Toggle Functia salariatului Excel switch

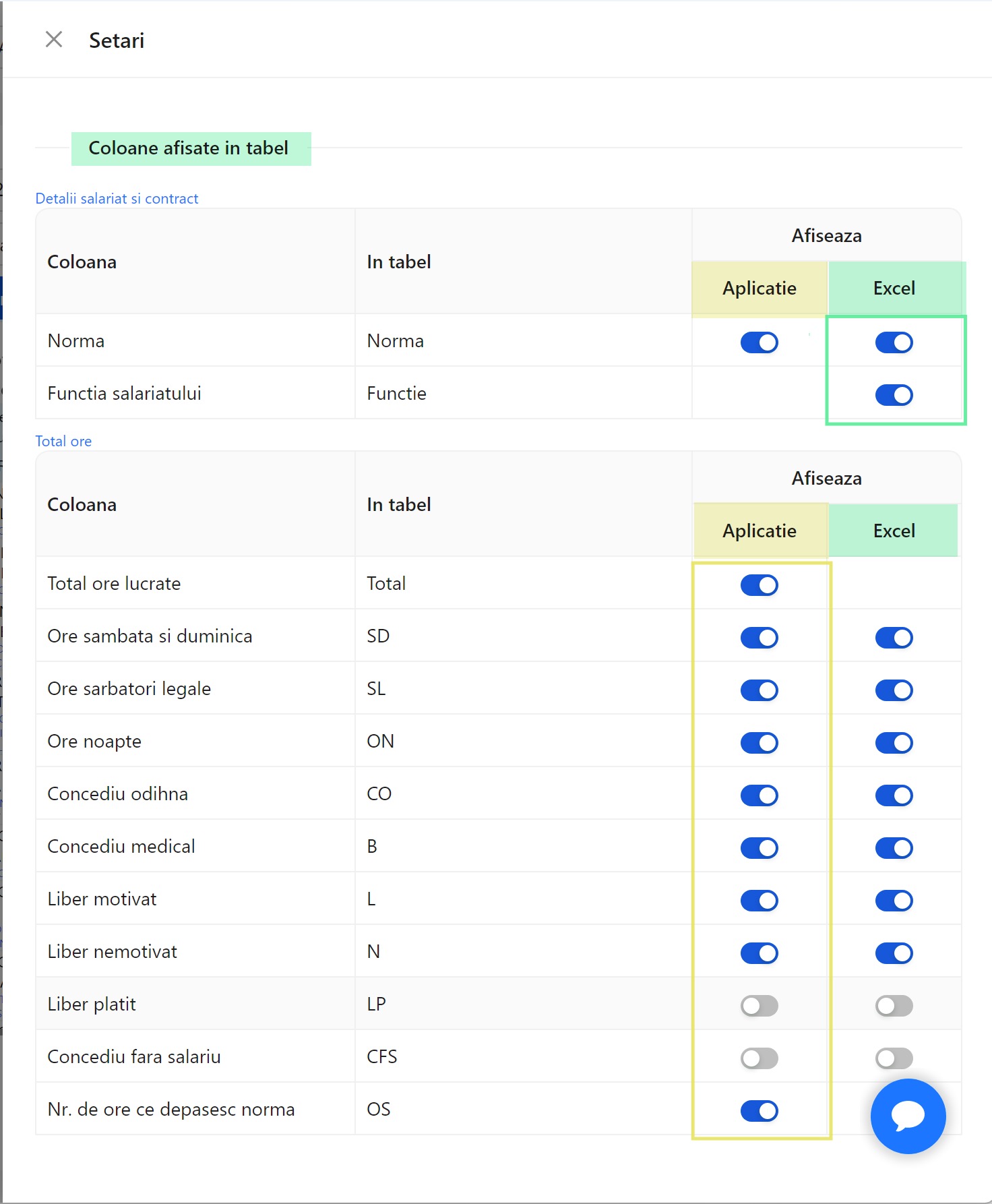894,395
